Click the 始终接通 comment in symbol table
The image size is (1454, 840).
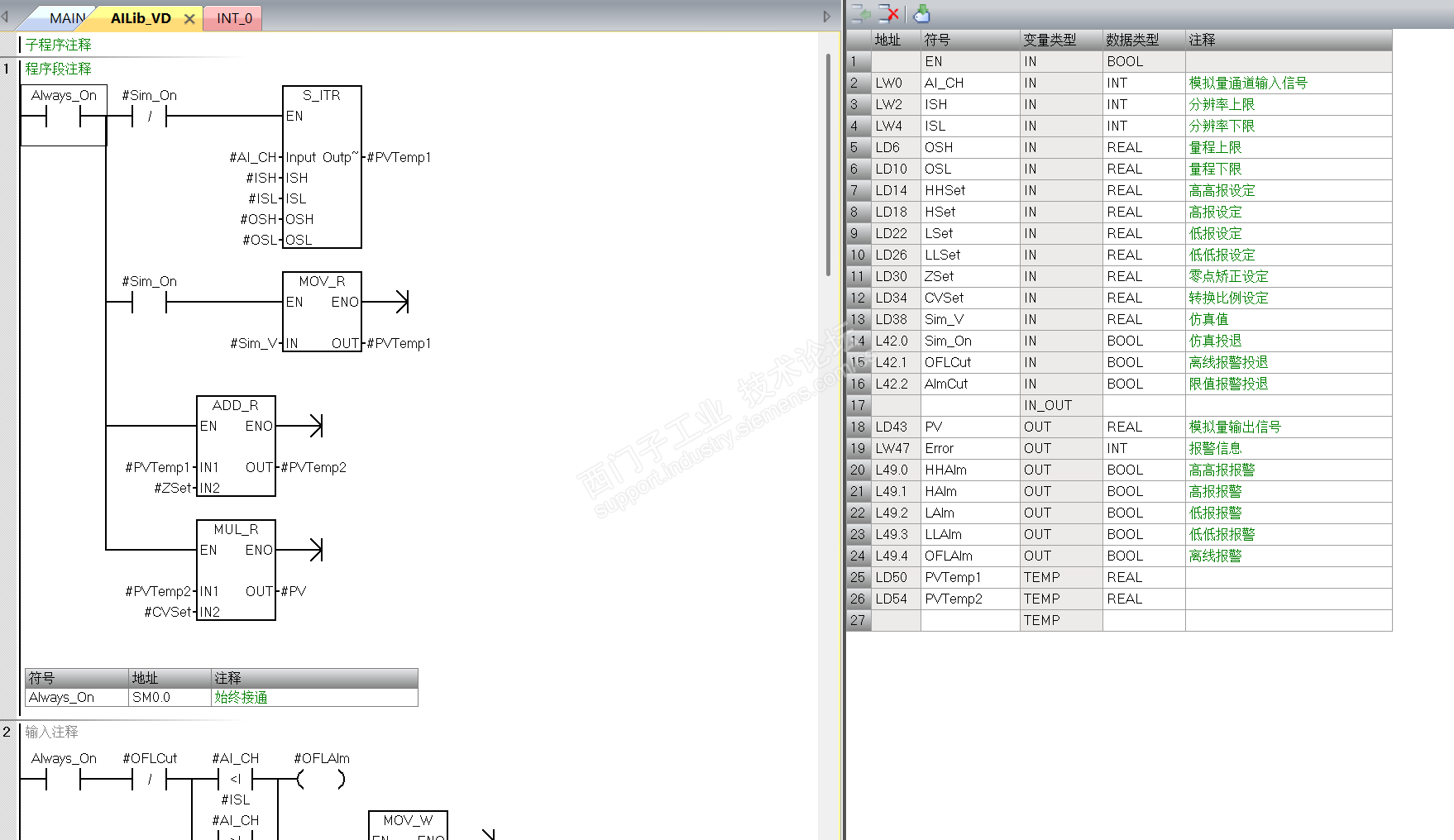click(x=314, y=697)
